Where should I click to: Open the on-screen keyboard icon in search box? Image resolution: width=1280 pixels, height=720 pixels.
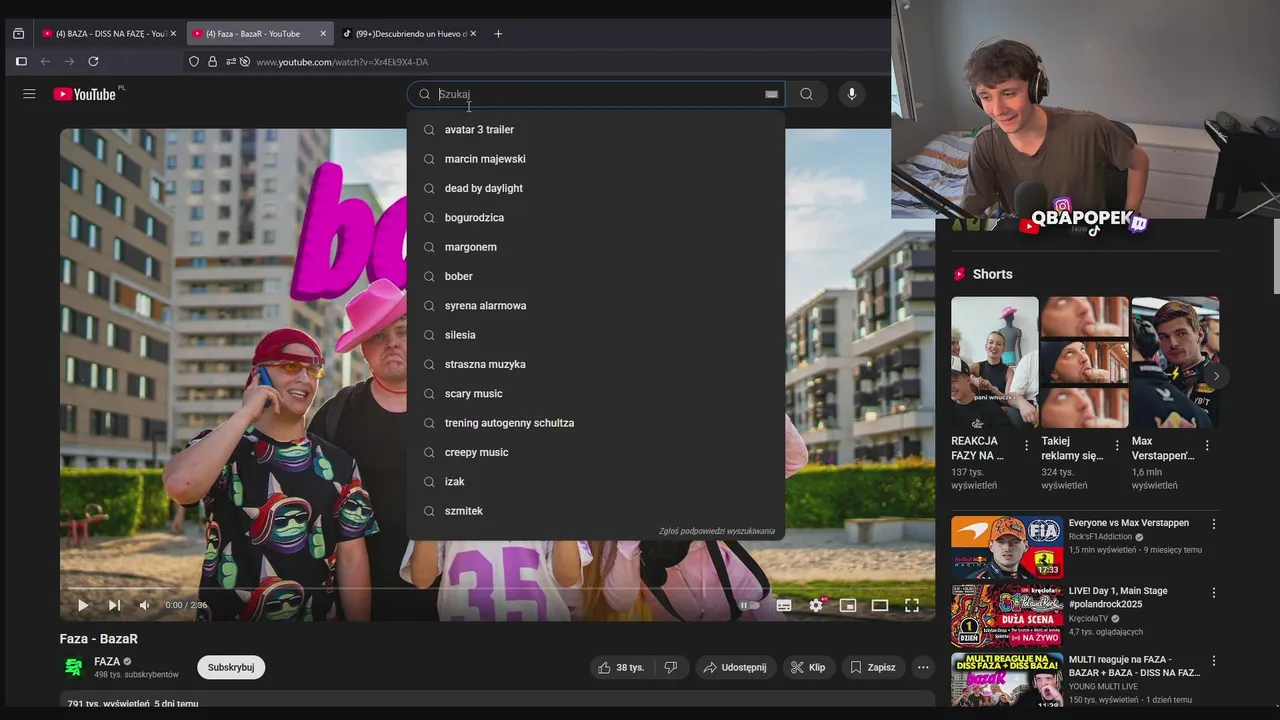tap(771, 94)
